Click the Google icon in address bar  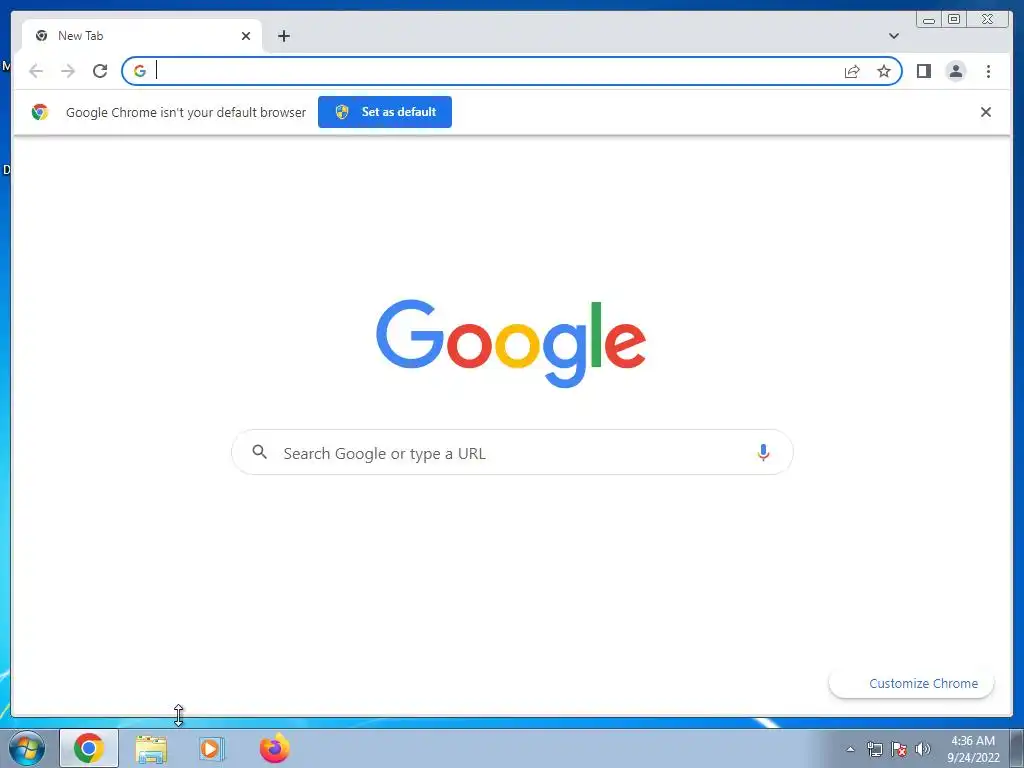140,71
